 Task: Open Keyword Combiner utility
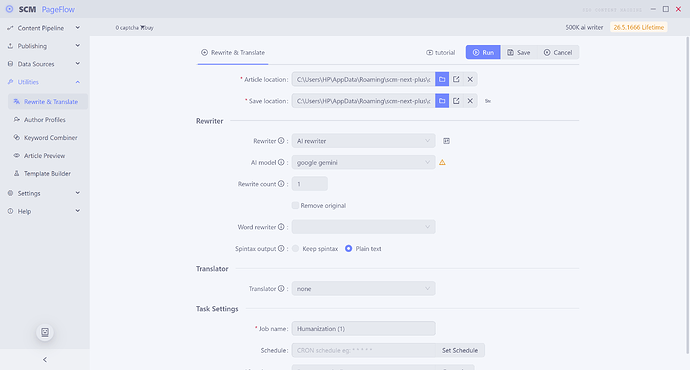click(x=48, y=138)
